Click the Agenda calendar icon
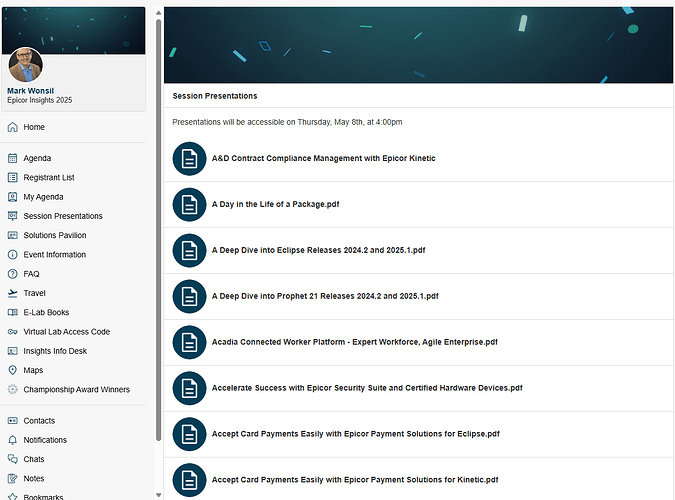This screenshot has height=500, width=675. pos(12,158)
